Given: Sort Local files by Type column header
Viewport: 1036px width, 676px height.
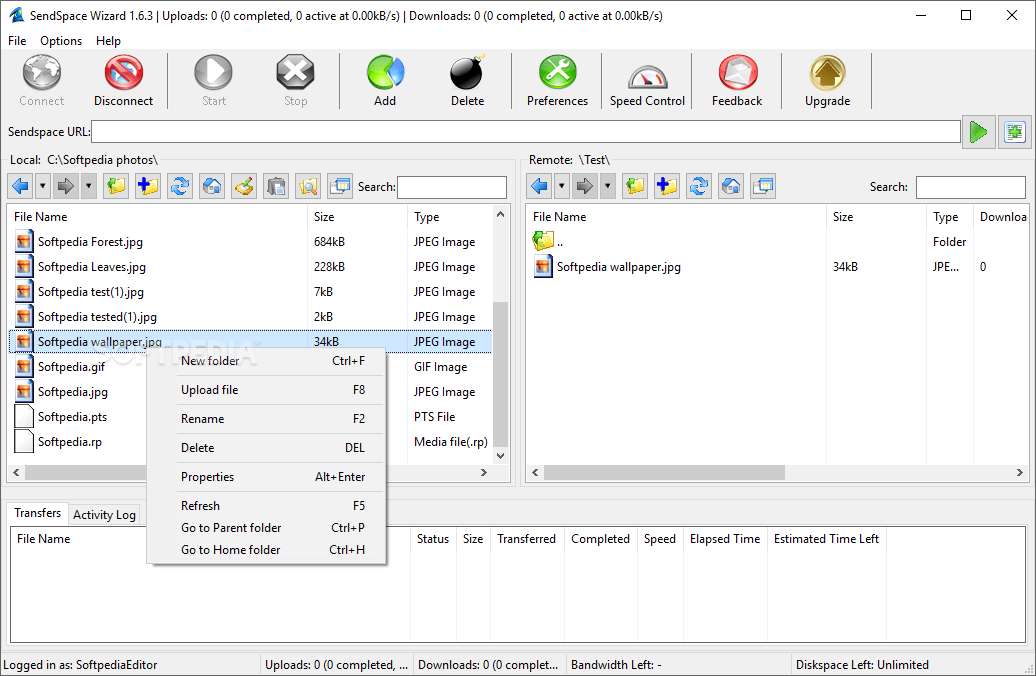Looking at the screenshot, I should [451, 217].
